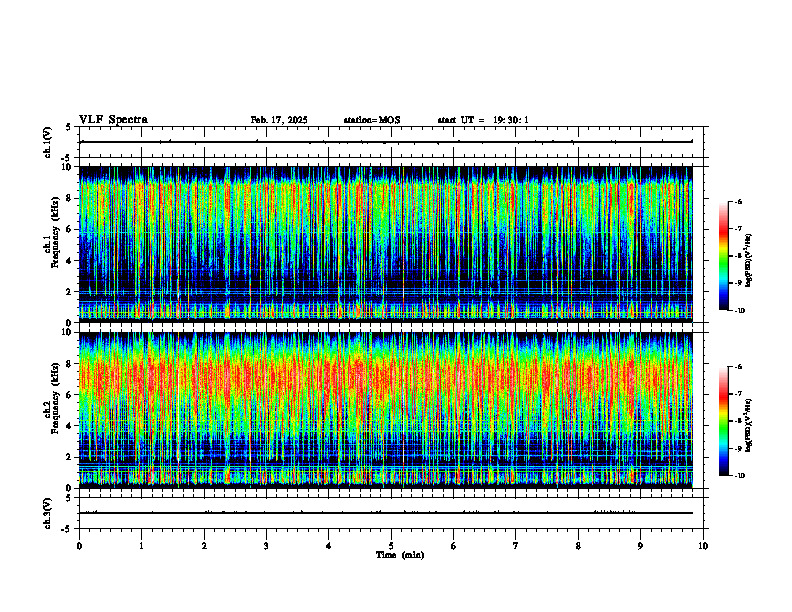Click the "Feb. 17, 2025" date label
This screenshot has height=612, width=792.
point(279,120)
